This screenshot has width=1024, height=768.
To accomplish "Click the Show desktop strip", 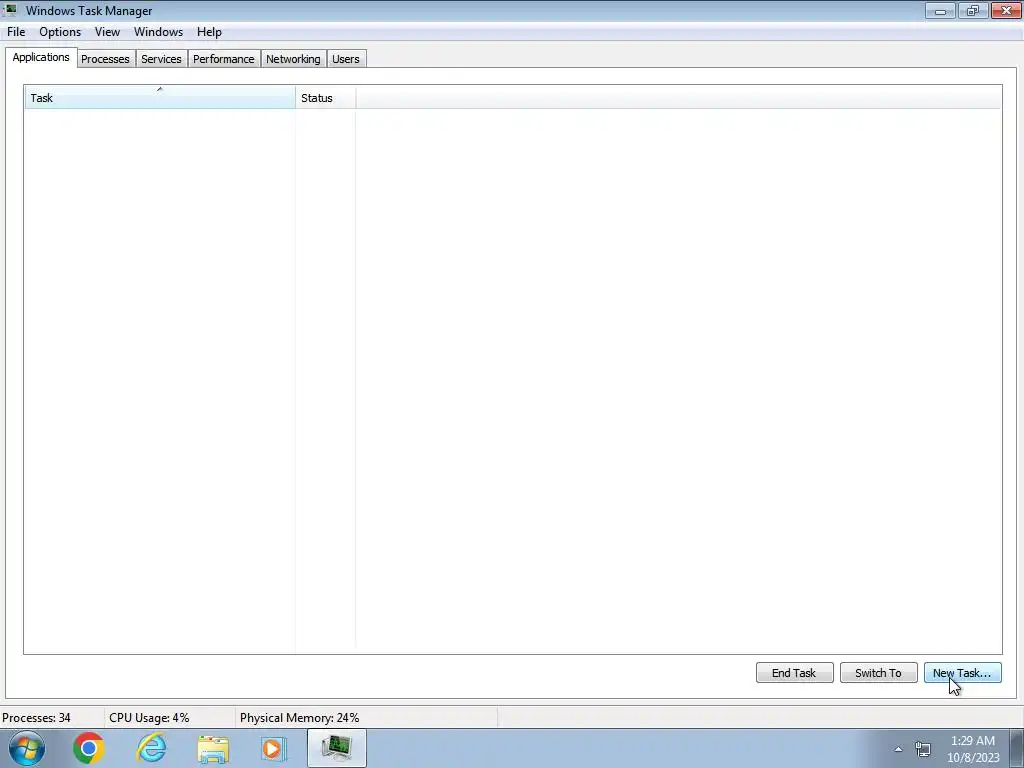I will (1017, 748).
